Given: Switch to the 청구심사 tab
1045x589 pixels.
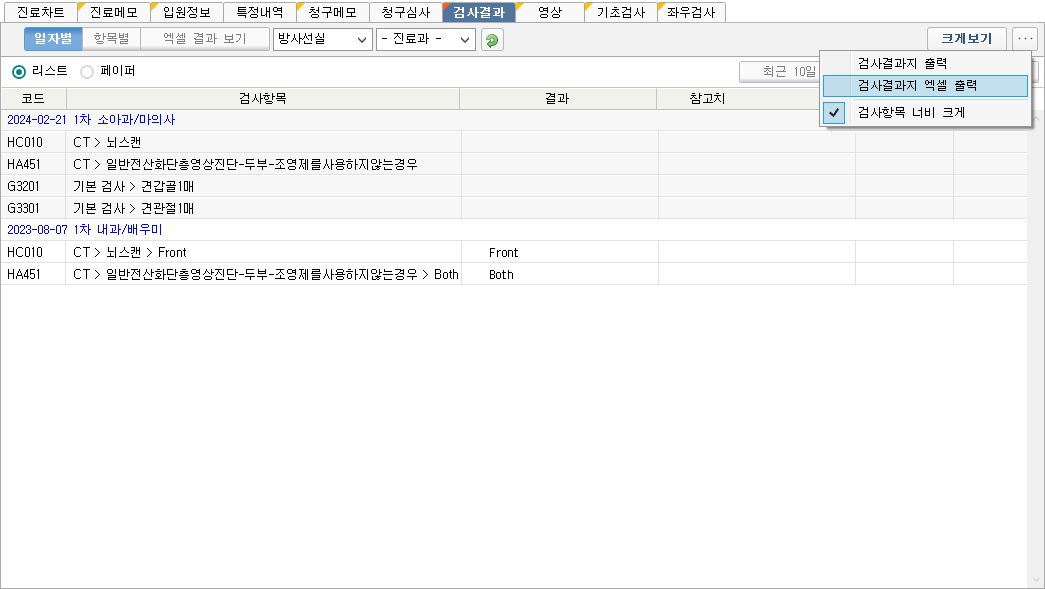Looking at the screenshot, I should (x=405, y=13).
